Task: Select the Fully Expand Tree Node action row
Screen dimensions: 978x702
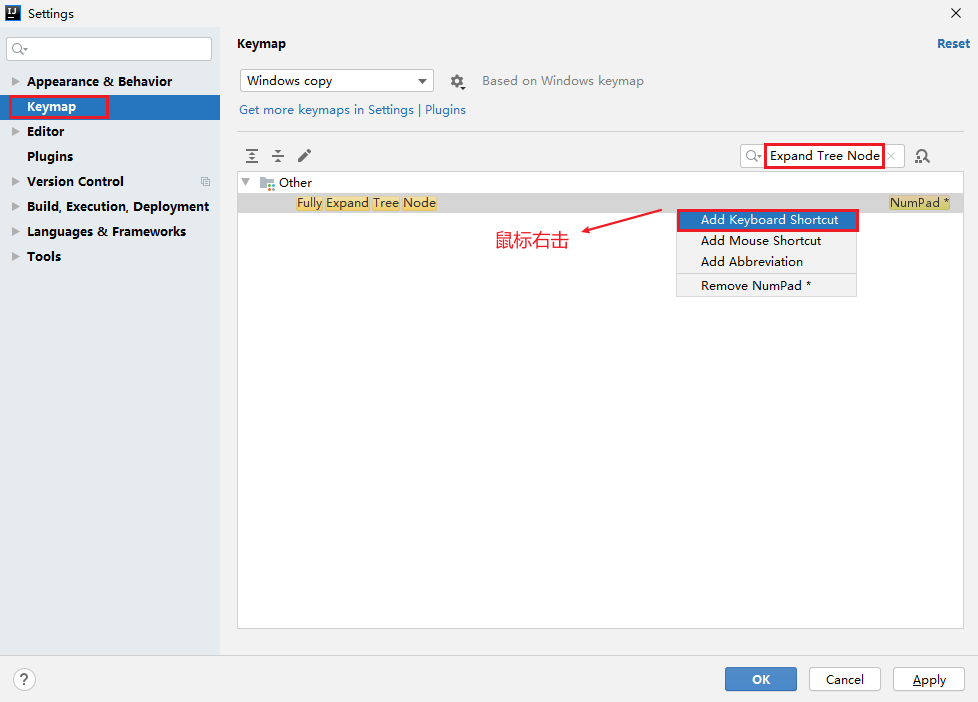Action: click(x=600, y=203)
